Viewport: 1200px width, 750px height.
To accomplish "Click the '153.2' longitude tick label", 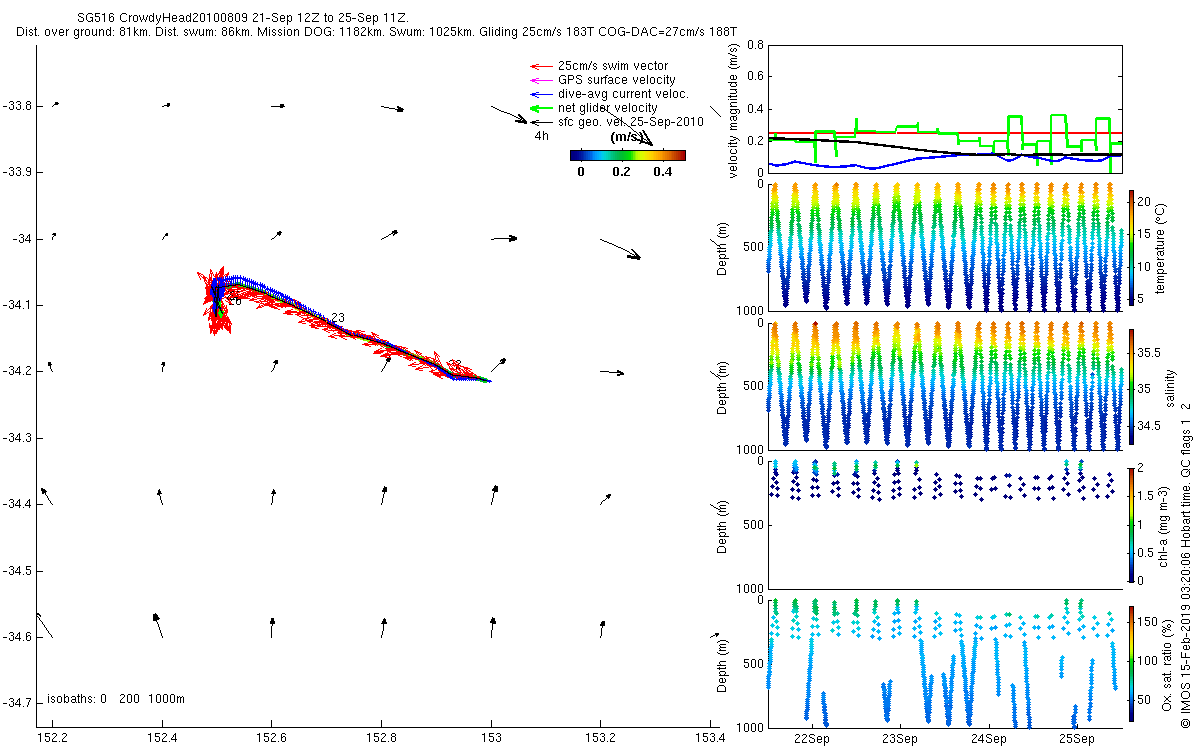I will [x=601, y=739].
